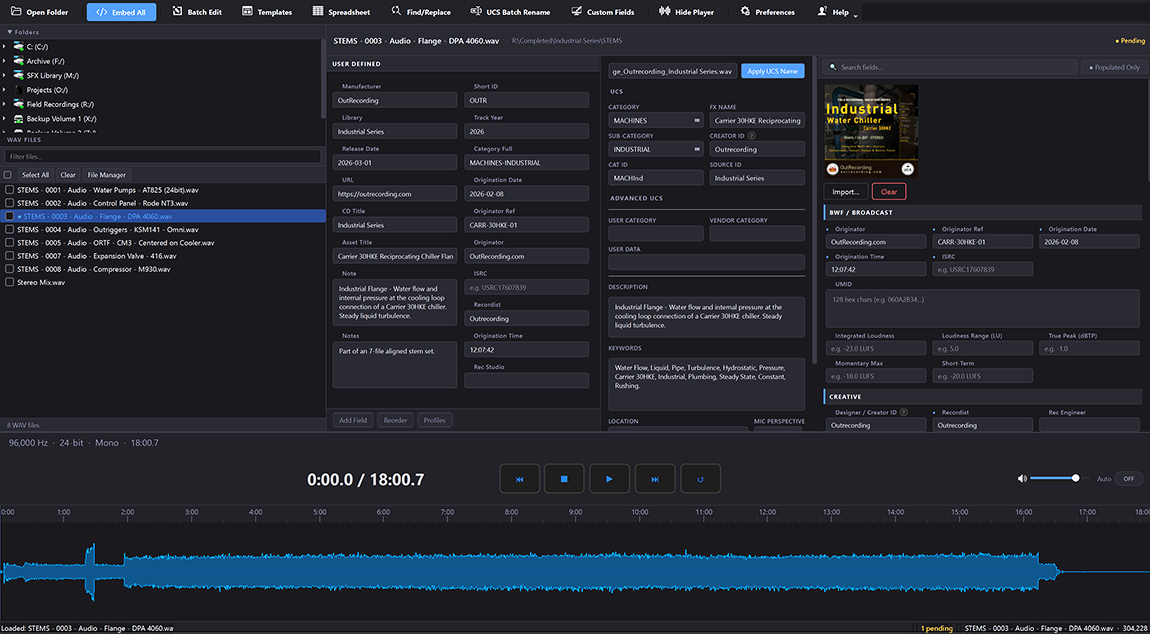This screenshot has width=1150, height=634.
Task: Click the Apply UCS Name button
Action: point(773,71)
